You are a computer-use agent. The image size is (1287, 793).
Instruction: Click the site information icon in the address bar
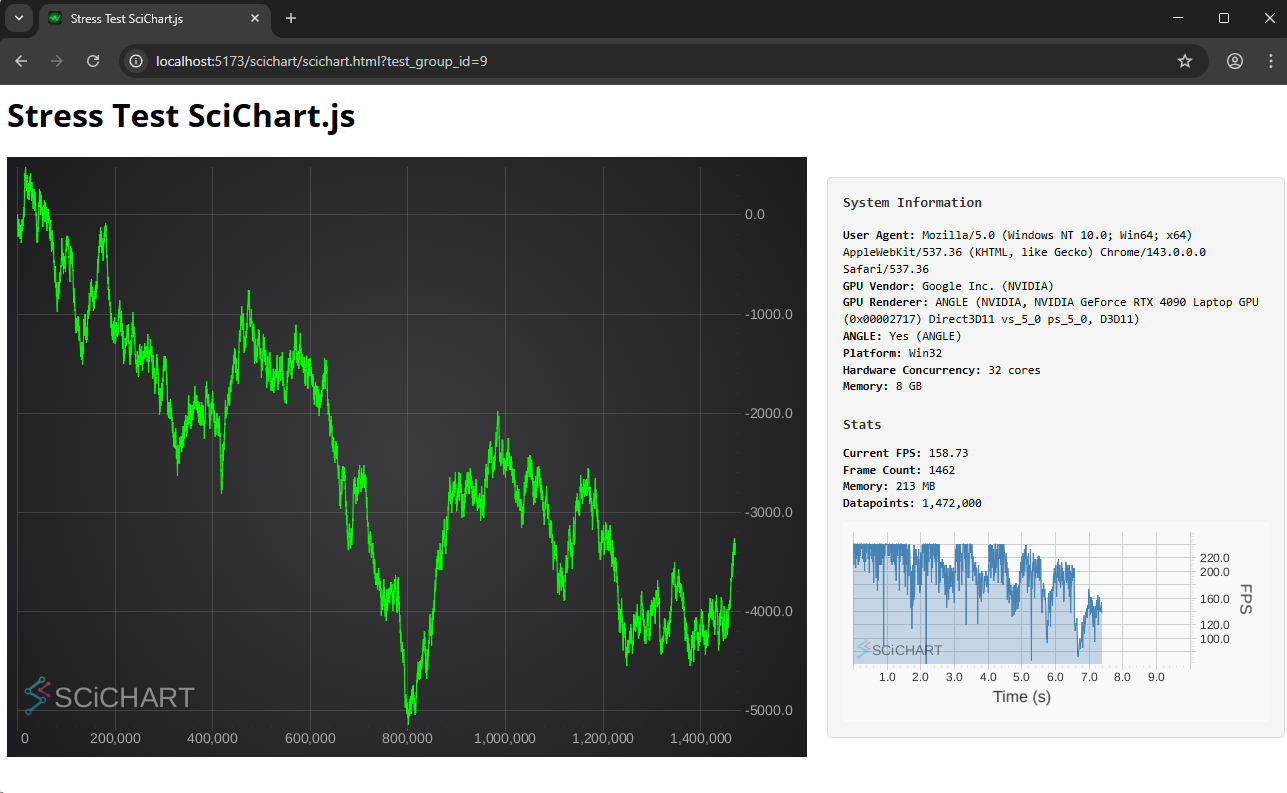pos(135,61)
